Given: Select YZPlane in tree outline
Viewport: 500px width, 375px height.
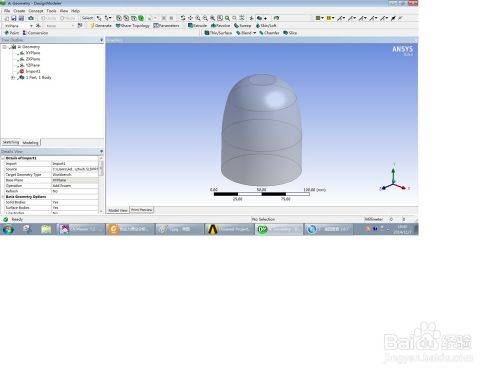Looking at the screenshot, I should pyautogui.click(x=33, y=65).
